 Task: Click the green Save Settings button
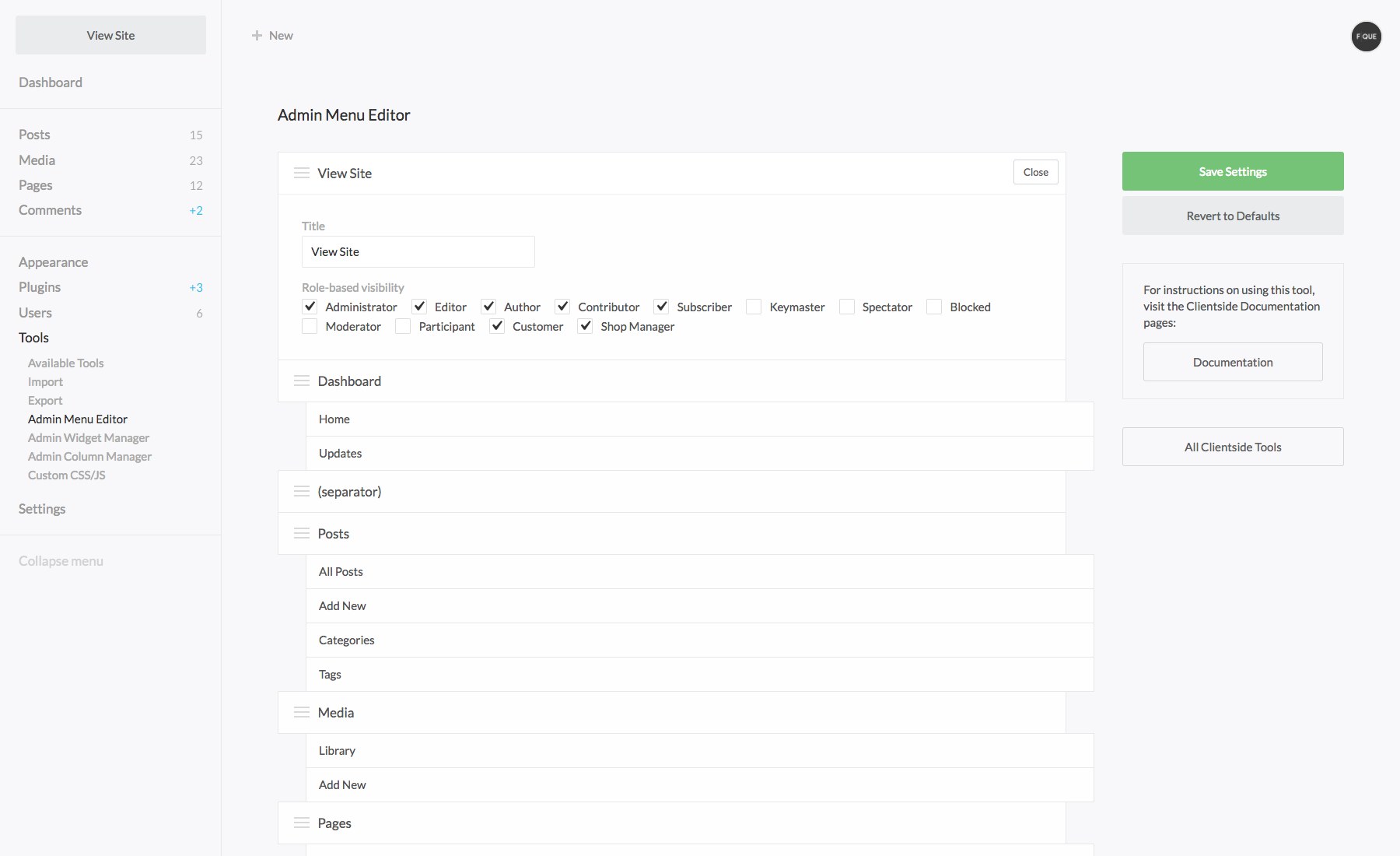pyautogui.click(x=1233, y=171)
